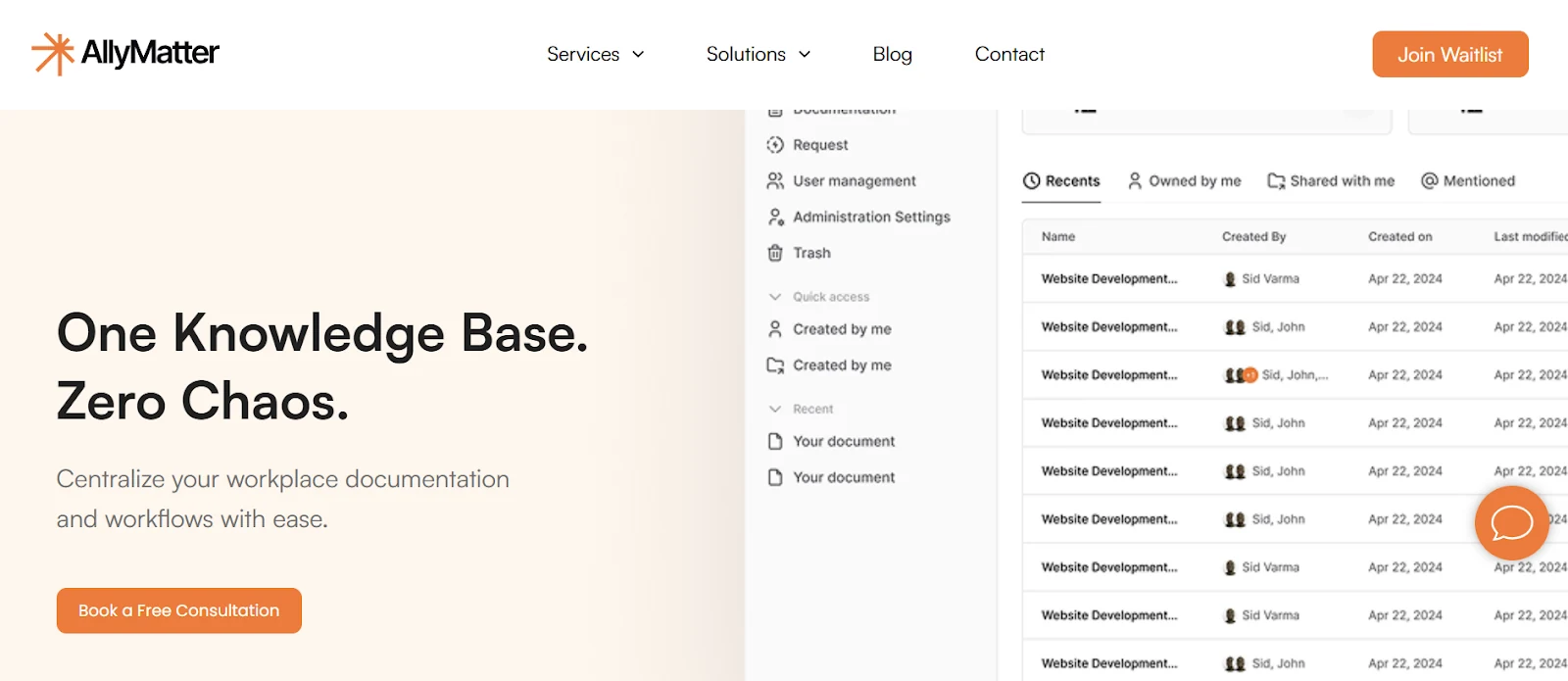
Task: Click the User management people icon
Action: point(775,181)
